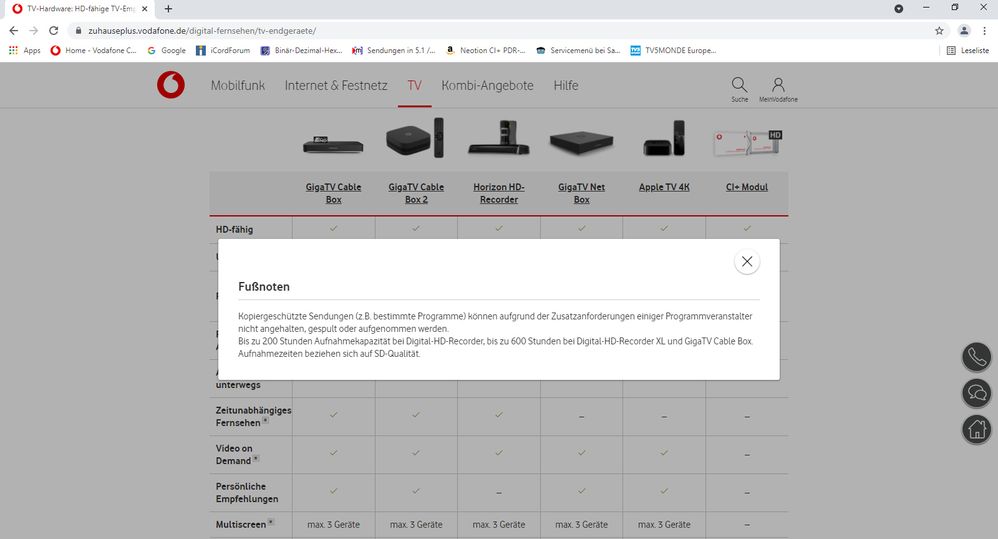Click GigaTV Cable Box 2 product image
The height and width of the screenshot is (539, 998).
(x=415, y=137)
